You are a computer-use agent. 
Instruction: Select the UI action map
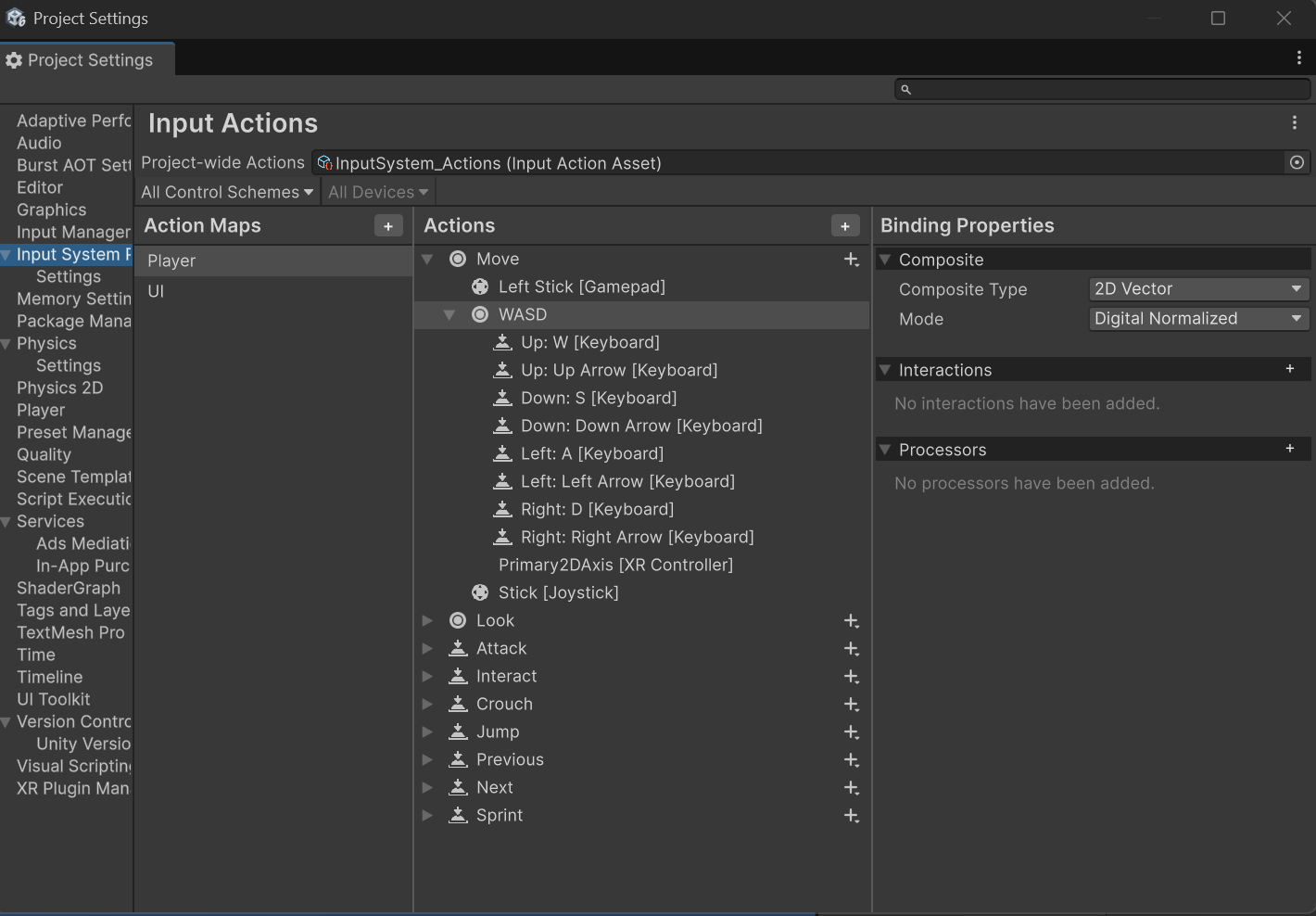(156, 291)
